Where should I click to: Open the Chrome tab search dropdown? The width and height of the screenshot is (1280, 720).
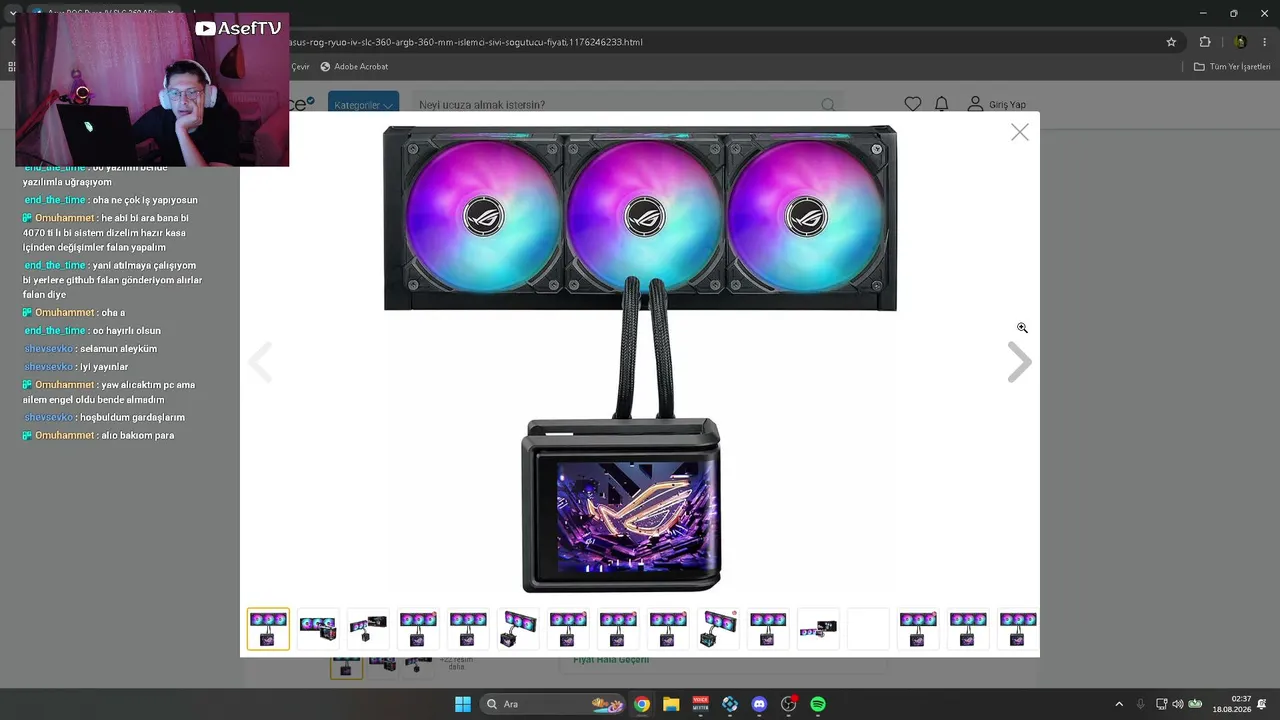(13, 13)
